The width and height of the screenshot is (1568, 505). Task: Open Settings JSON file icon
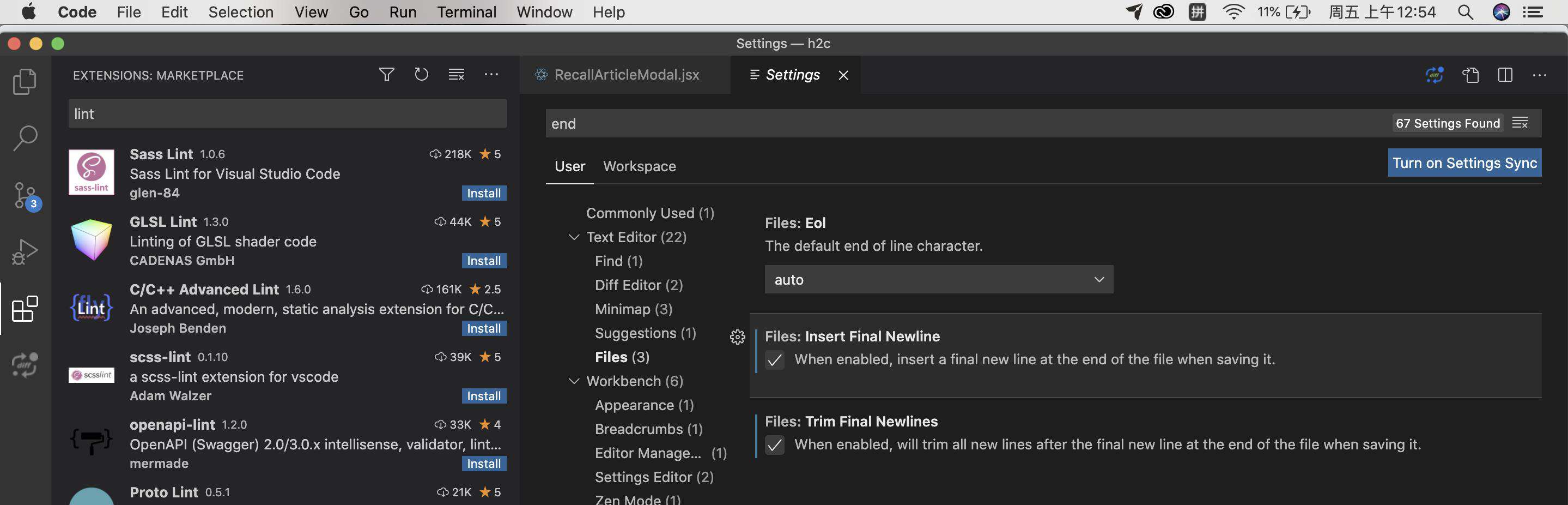(x=1470, y=75)
